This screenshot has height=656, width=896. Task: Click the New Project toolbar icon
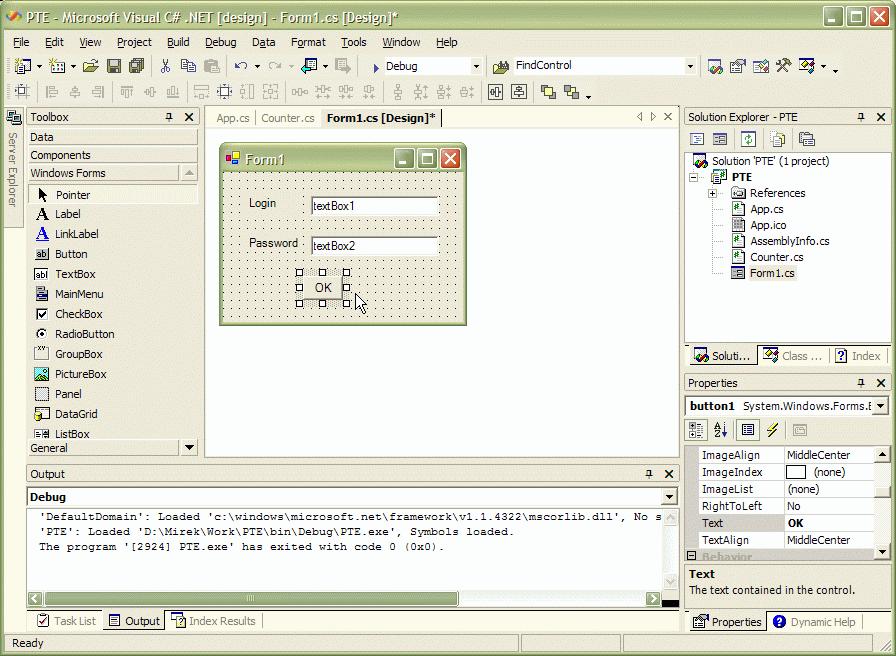(23, 66)
